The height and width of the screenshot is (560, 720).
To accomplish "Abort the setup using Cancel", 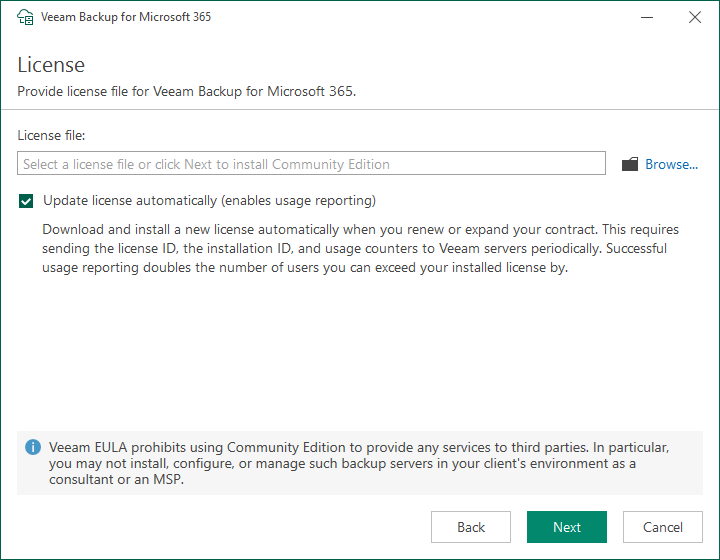I will coord(663,527).
